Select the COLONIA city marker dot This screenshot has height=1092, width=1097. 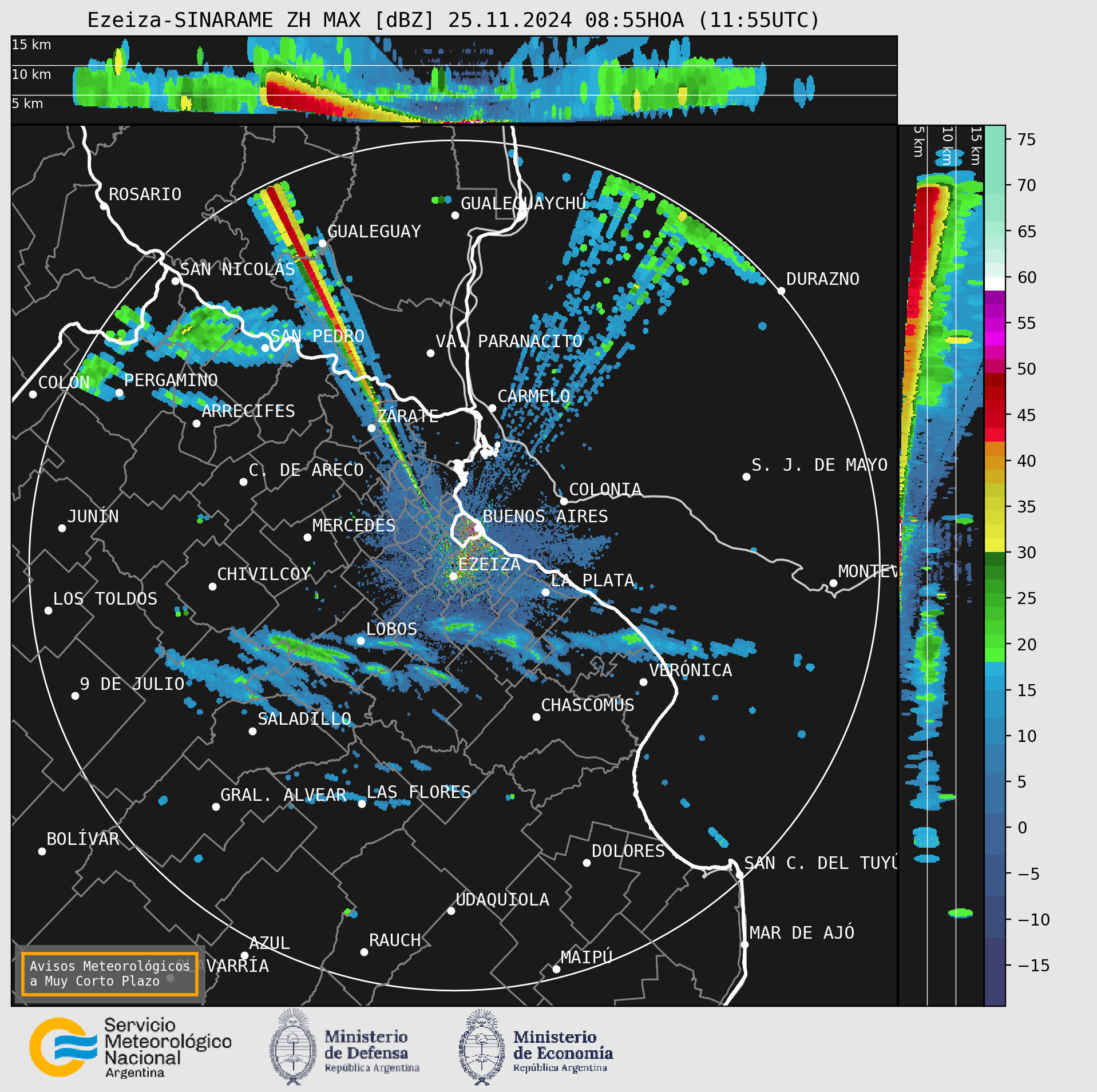(564, 501)
